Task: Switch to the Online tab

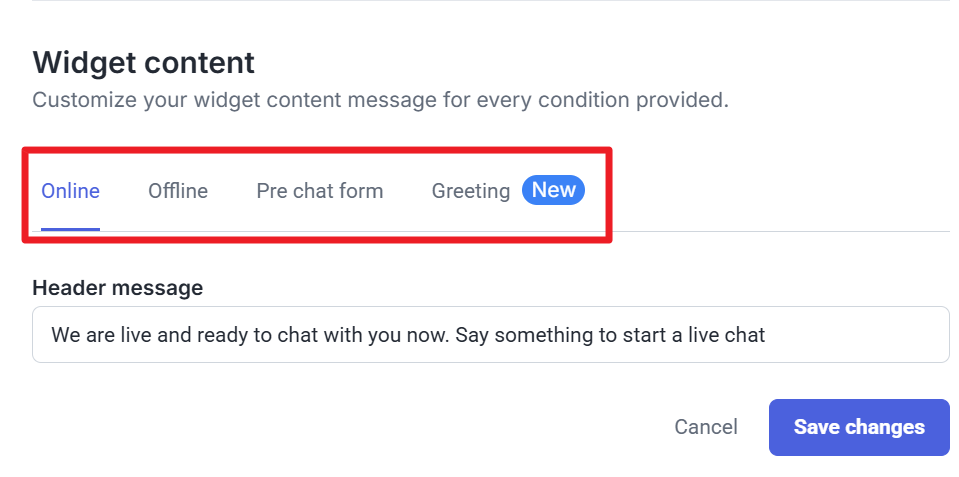Action: click(70, 191)
